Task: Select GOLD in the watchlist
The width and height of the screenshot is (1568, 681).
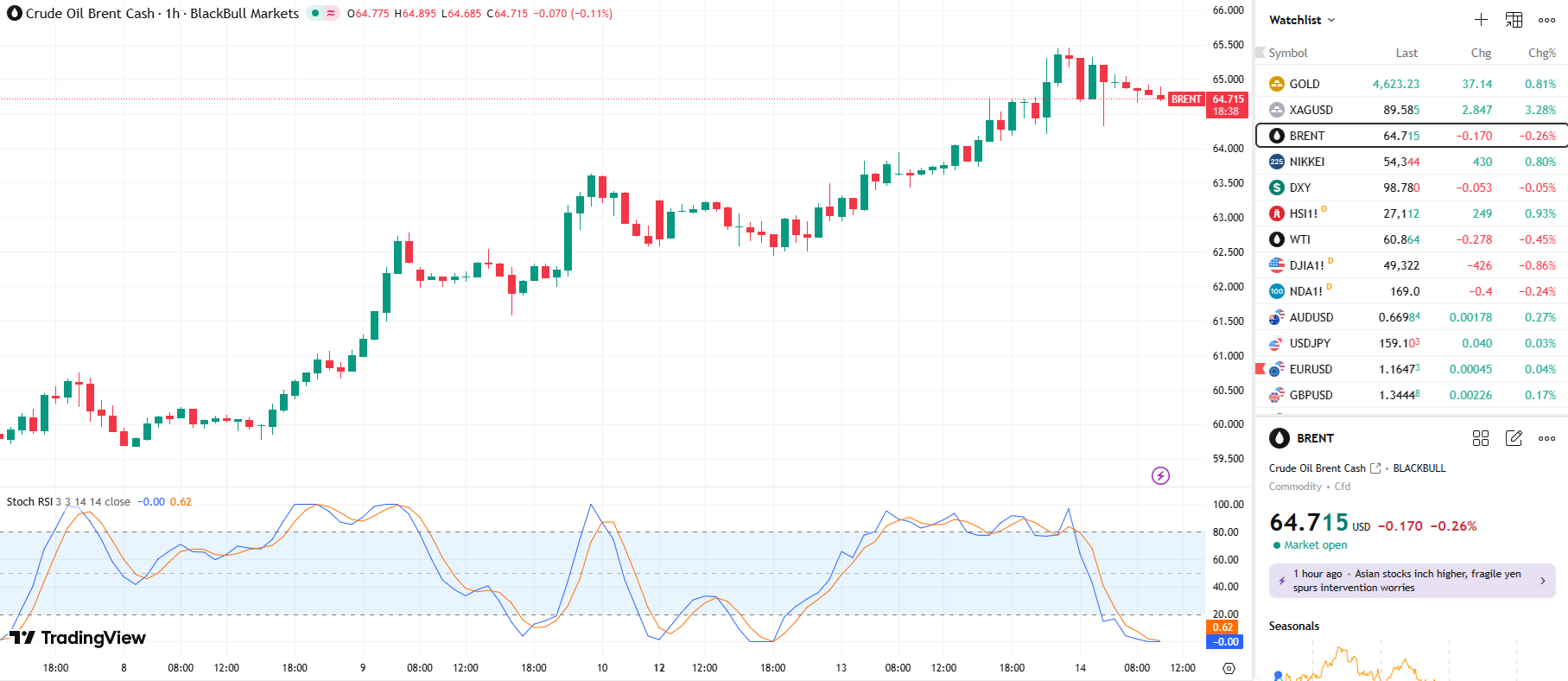Action: tap(1305, 84)
